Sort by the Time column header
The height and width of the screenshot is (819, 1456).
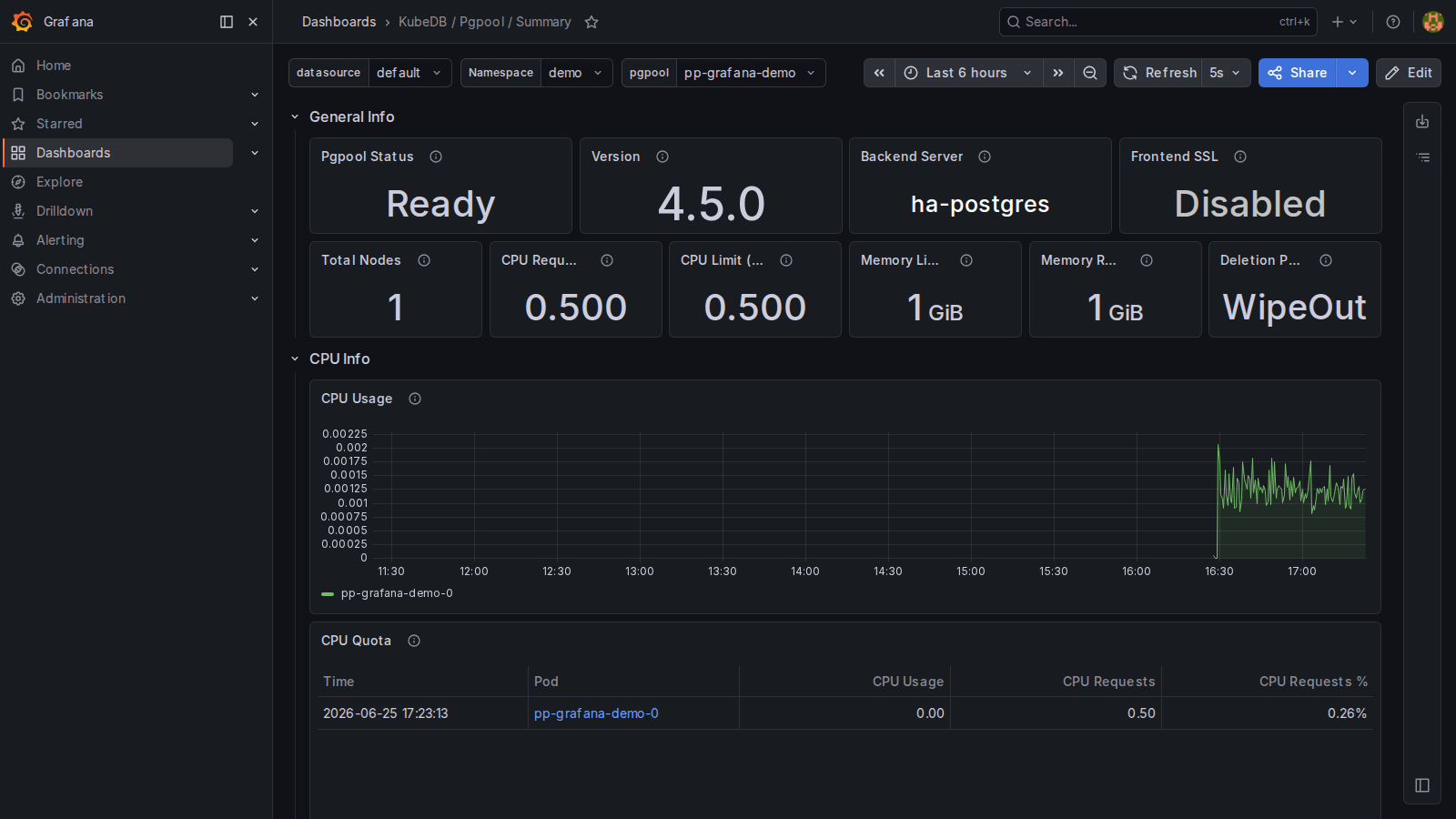click(x=339, y=682)
